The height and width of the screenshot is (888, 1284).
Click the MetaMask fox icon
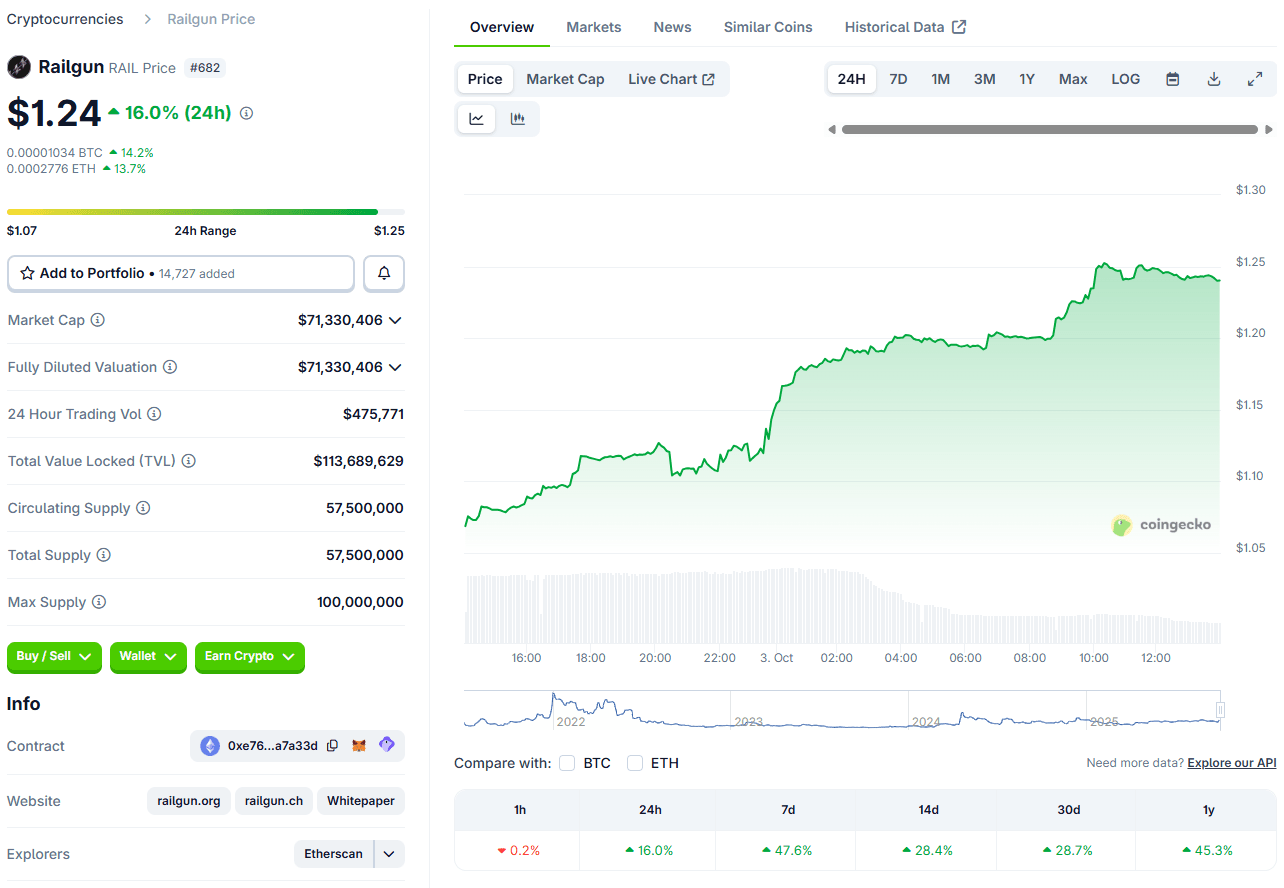[x=359, y=746]
